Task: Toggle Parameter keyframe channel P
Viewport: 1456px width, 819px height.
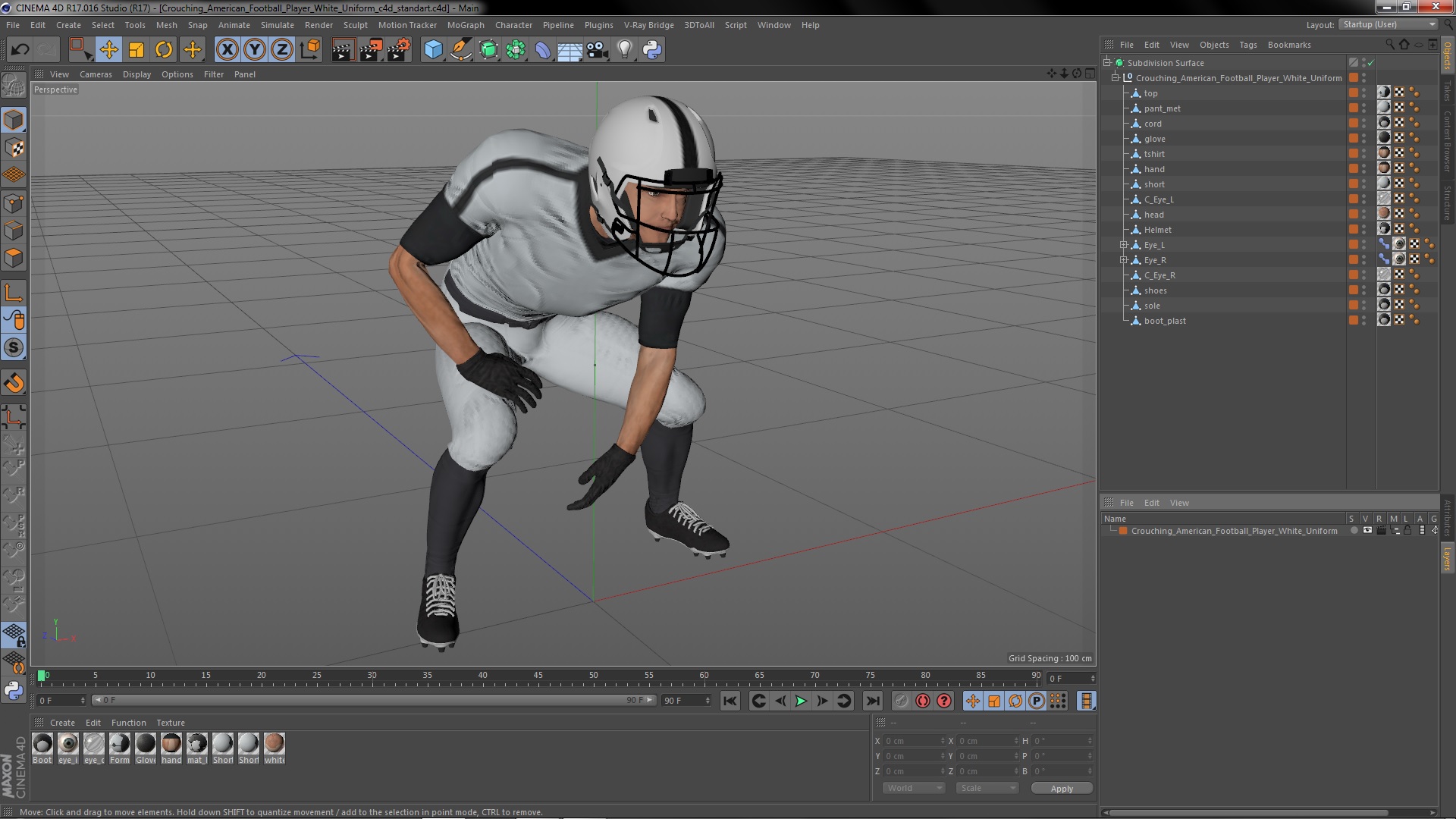Action: tap(1036, 701)
